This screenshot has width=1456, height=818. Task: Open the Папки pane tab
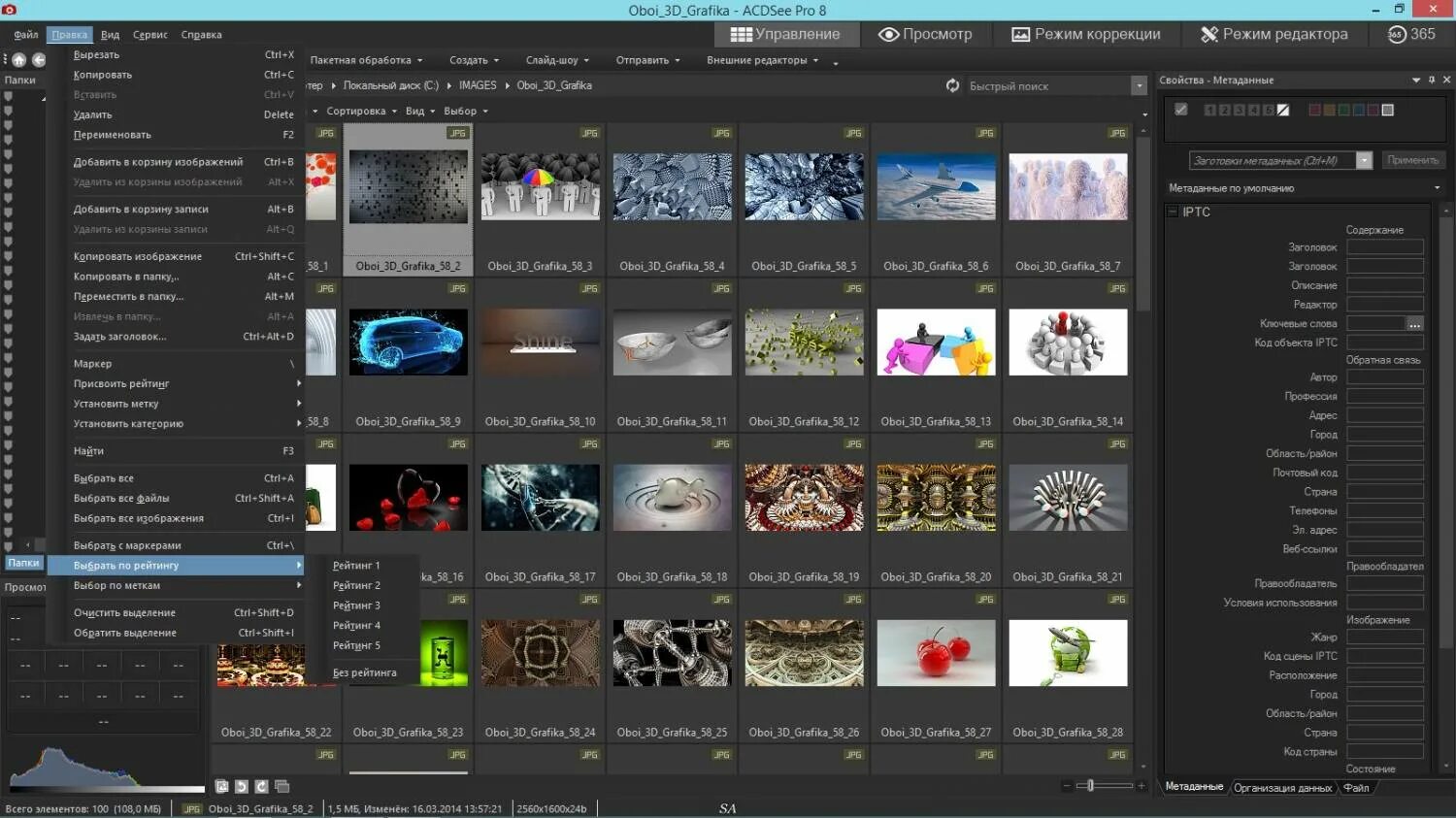point(24,563)
